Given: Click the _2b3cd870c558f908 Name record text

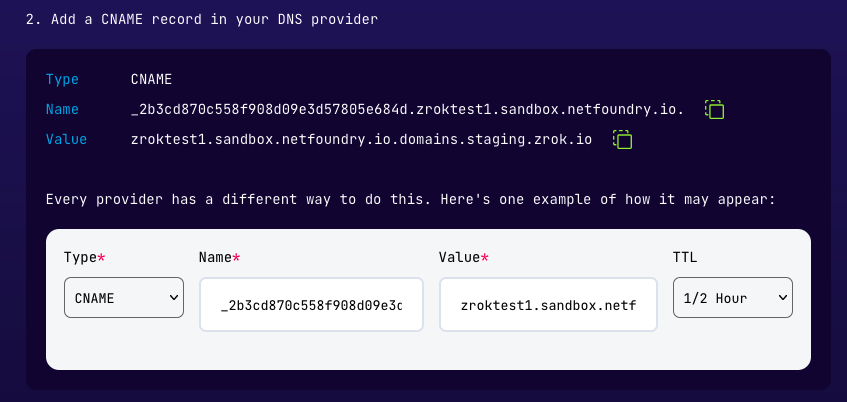Looking at the screenshot, I should 407,109.
